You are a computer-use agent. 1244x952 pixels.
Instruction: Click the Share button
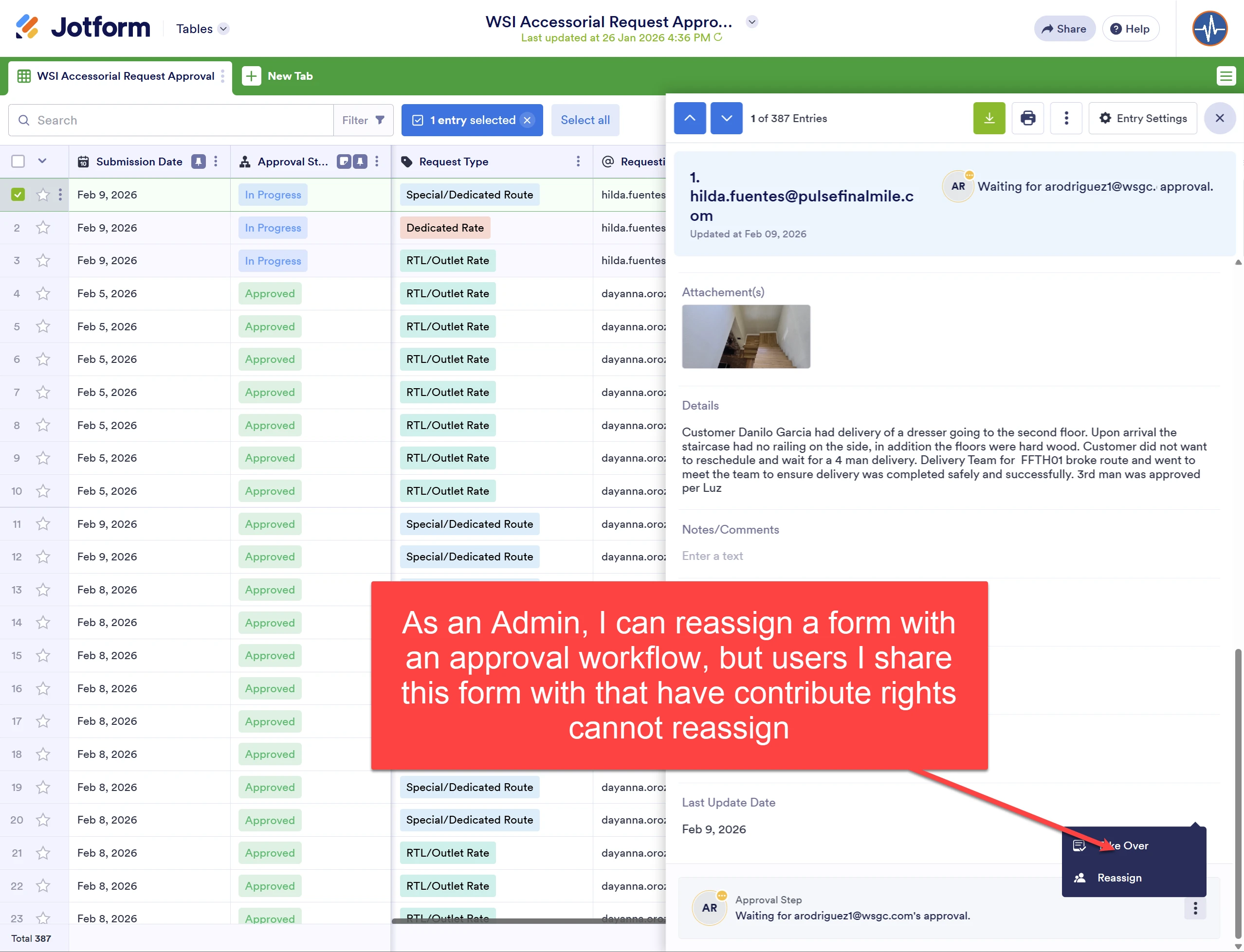(x=1064, y=28)
